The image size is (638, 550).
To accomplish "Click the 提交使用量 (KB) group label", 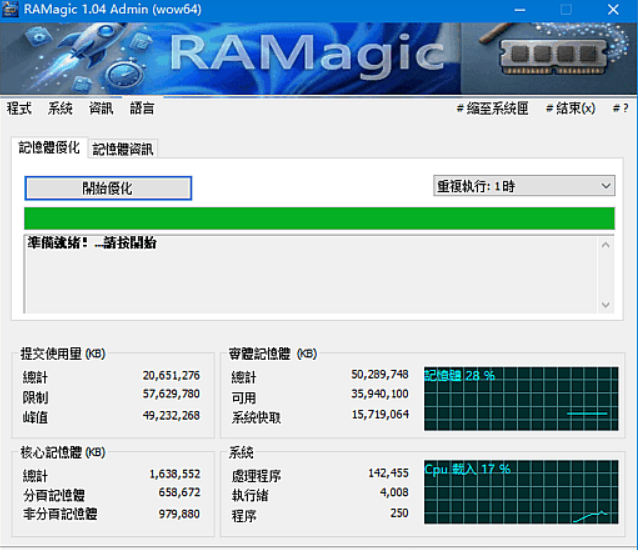I will click(63, 354).
